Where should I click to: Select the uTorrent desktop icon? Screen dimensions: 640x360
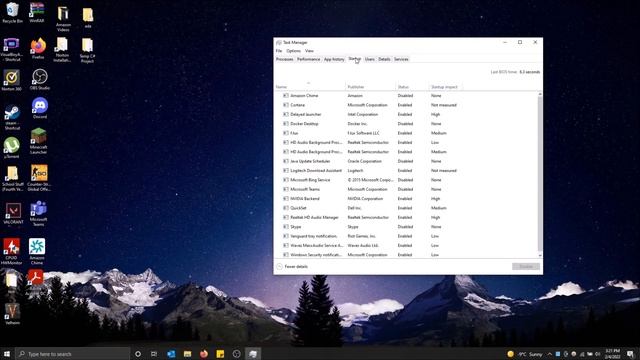click(11, 148)
